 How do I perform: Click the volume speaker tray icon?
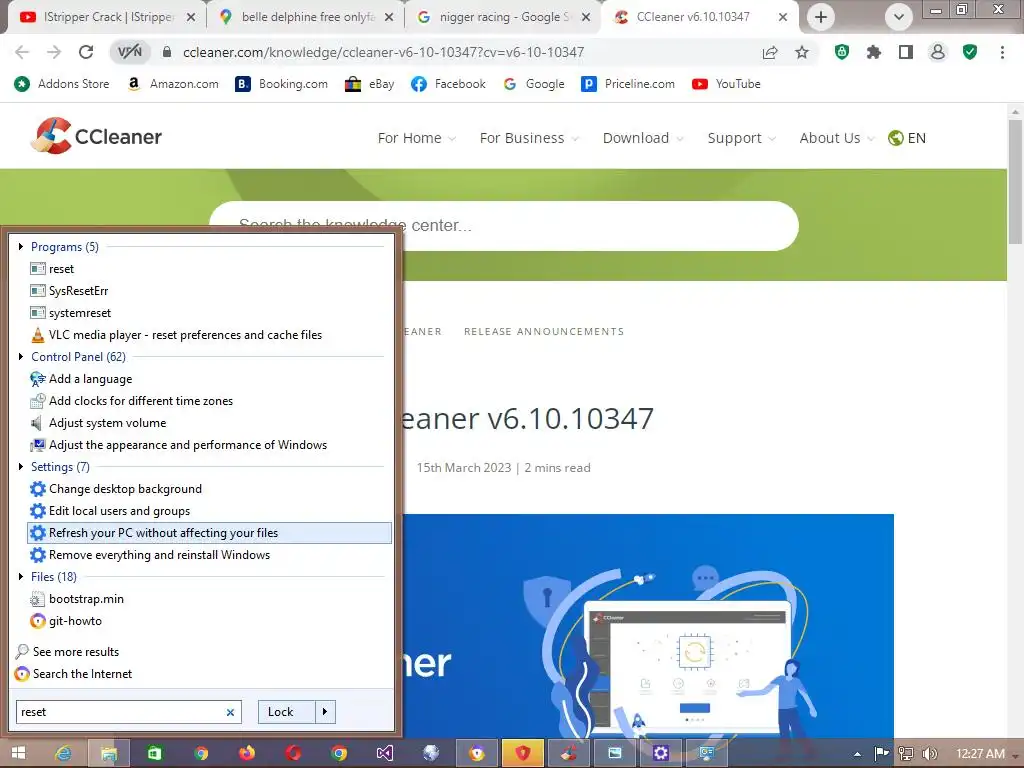tap(930, 754)
